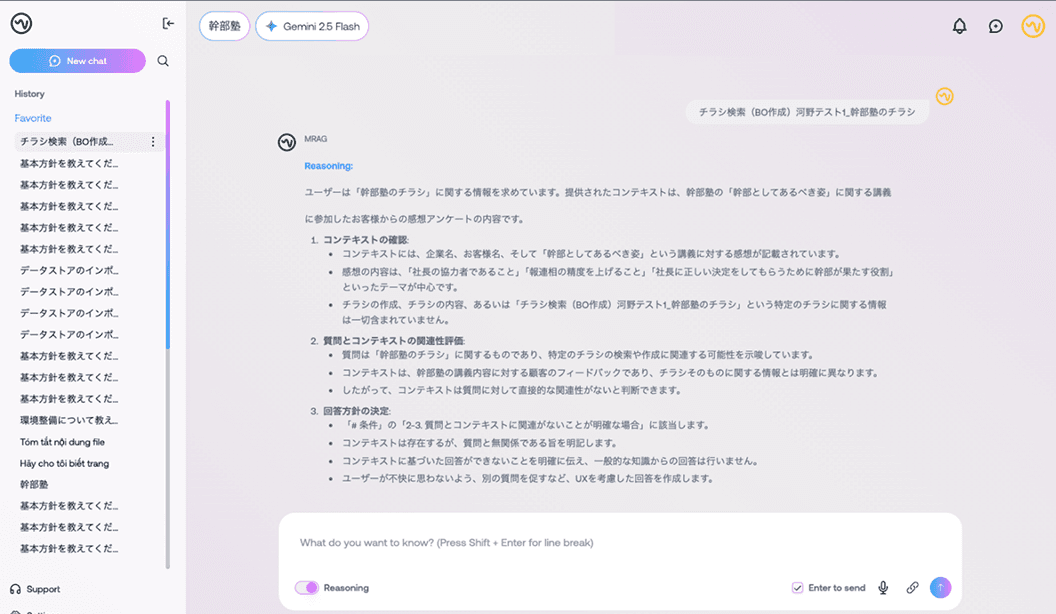Collapse the sidebar with the arrow icon

pyautogui.click(x=168, y=23)
